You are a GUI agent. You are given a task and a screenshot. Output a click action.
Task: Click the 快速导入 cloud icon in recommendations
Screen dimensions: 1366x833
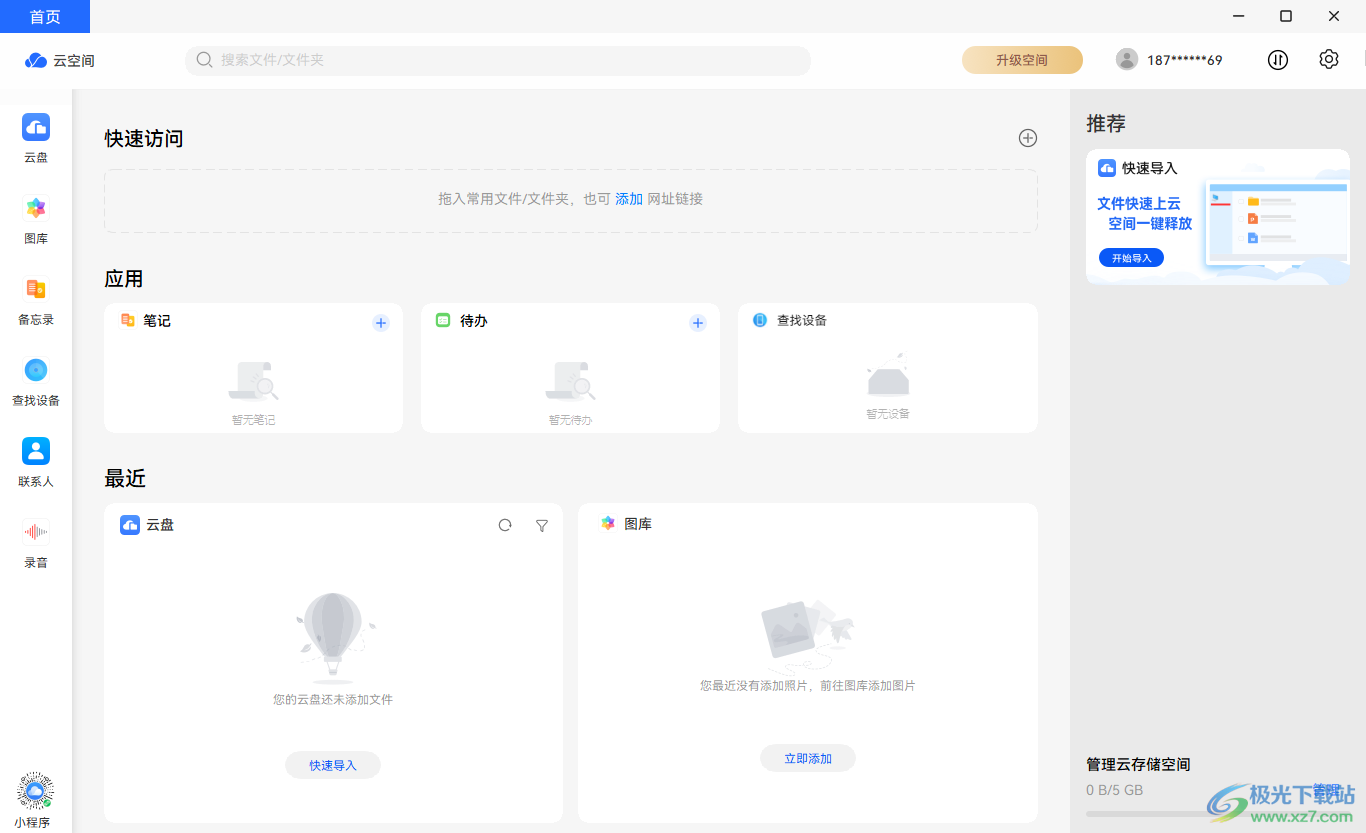[x=1107, y=168]
